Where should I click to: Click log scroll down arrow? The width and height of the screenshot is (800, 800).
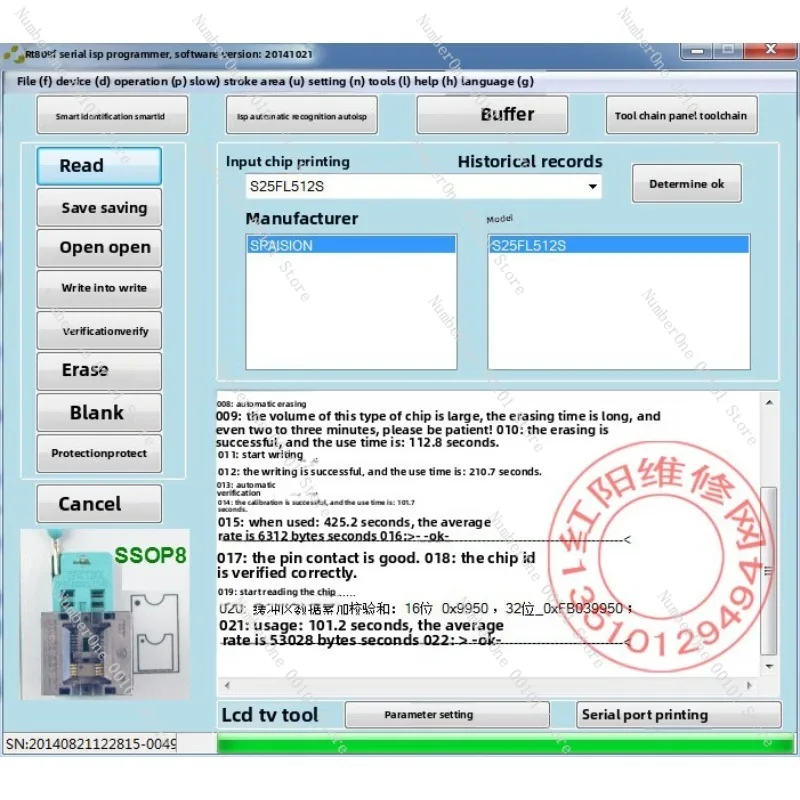point(769,666)
